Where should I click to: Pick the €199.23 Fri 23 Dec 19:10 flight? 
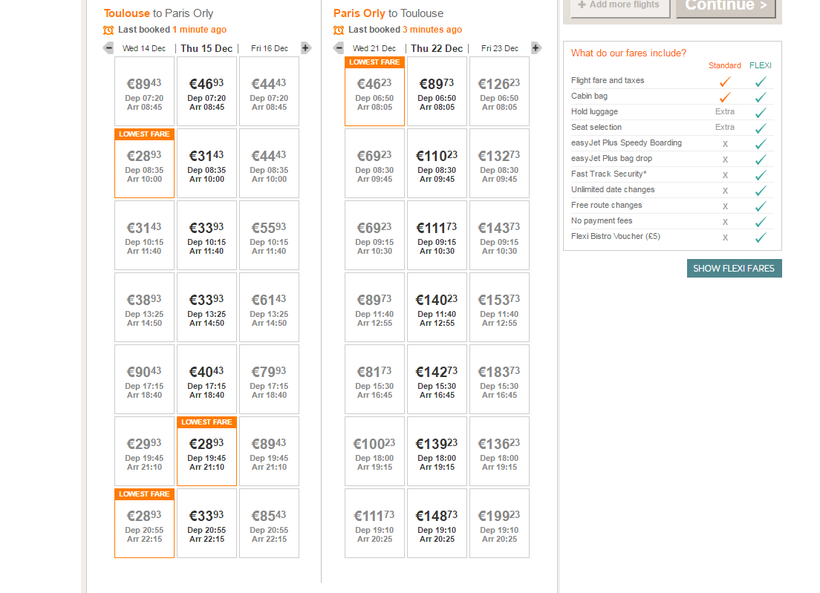(499, 523)
